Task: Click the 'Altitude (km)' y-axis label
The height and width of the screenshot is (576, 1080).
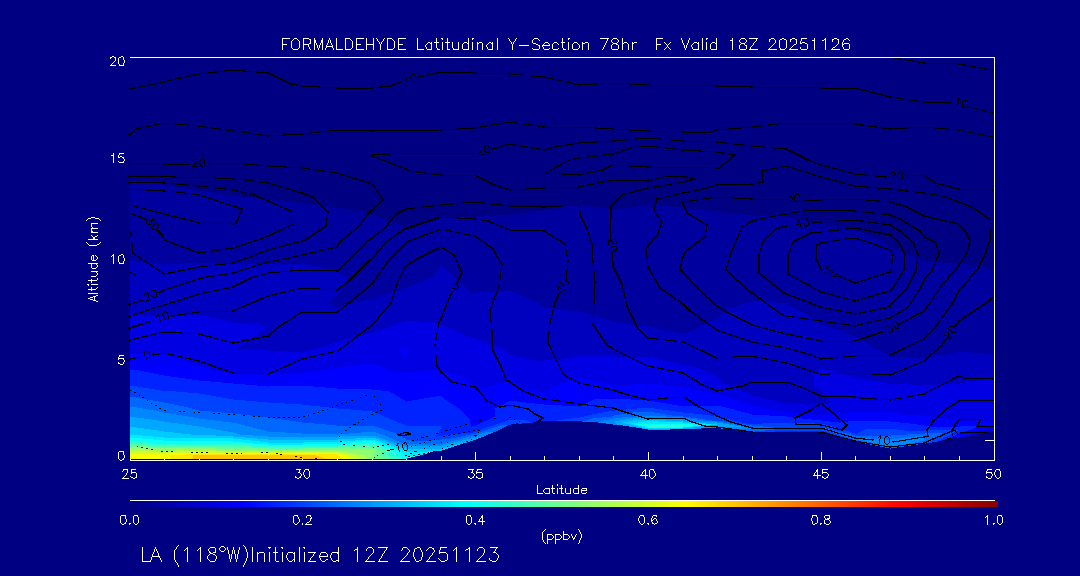Action: click(x=93, y=259)
